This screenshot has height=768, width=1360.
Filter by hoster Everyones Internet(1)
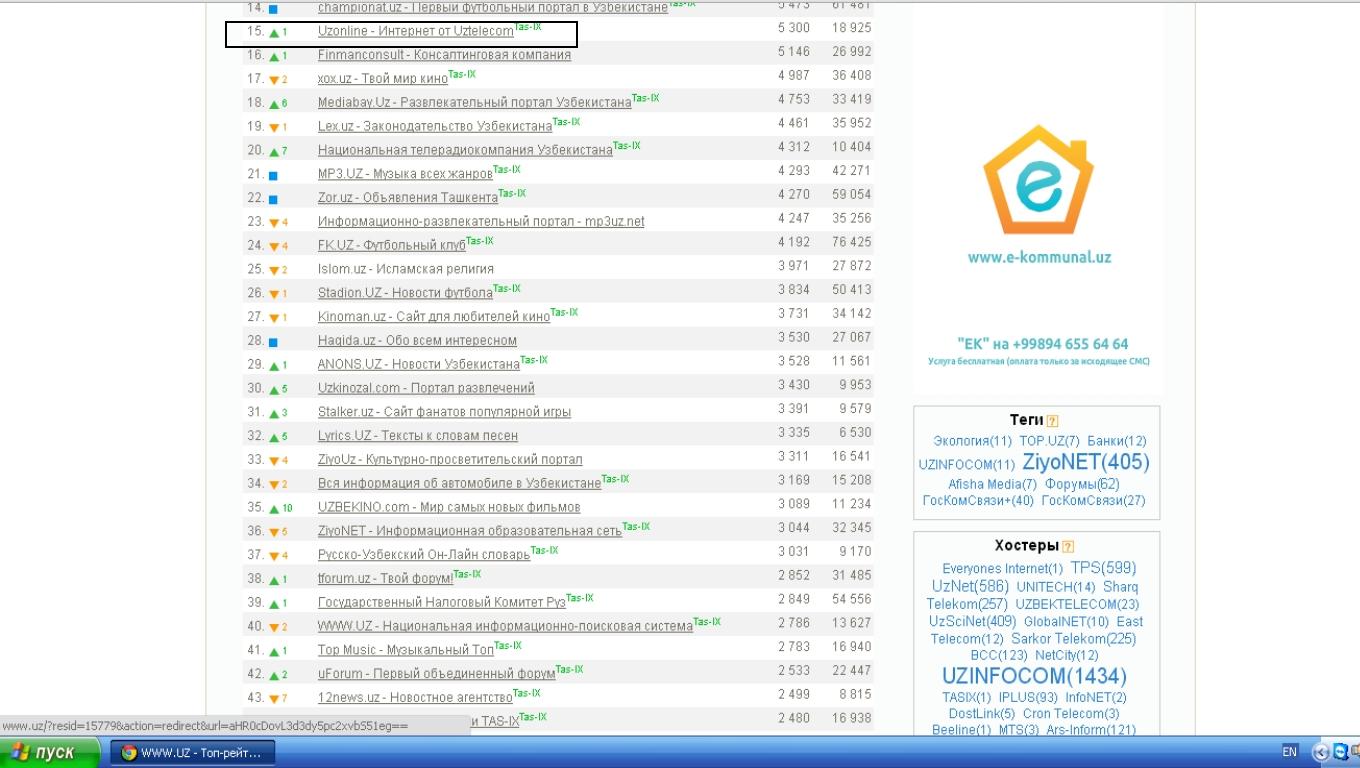point(1003,569)
